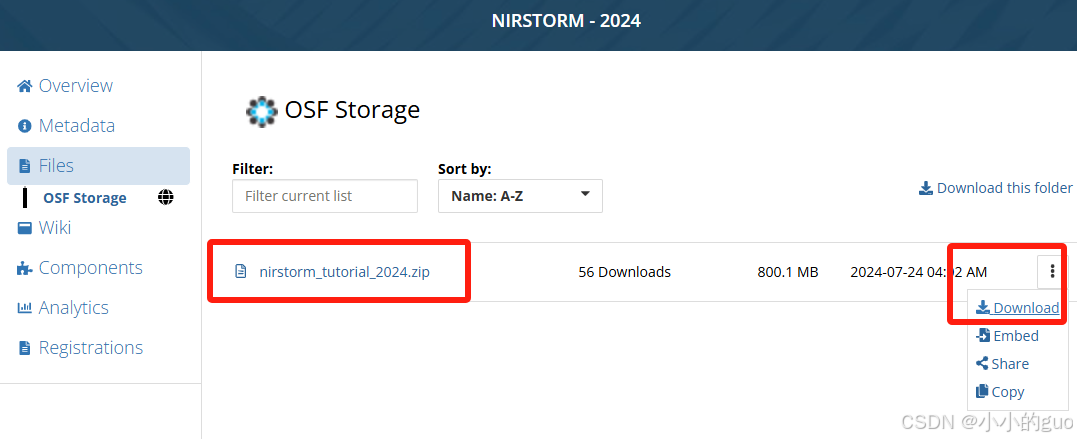Open the three-dot file actions menu
Image resolution: width=1077 pixels, height=439 pixels.
(x=1052, y=272)
